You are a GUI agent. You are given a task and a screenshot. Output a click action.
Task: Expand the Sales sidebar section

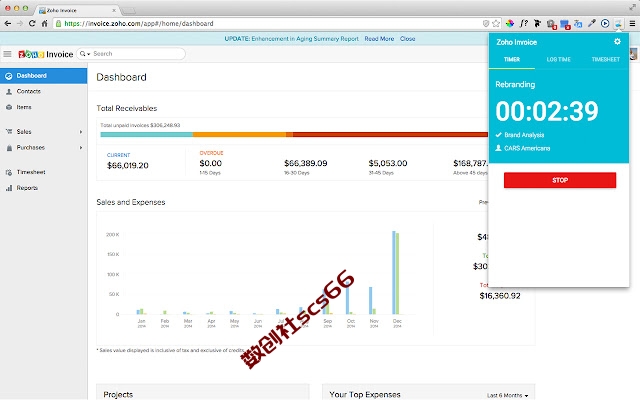(43, 132)
